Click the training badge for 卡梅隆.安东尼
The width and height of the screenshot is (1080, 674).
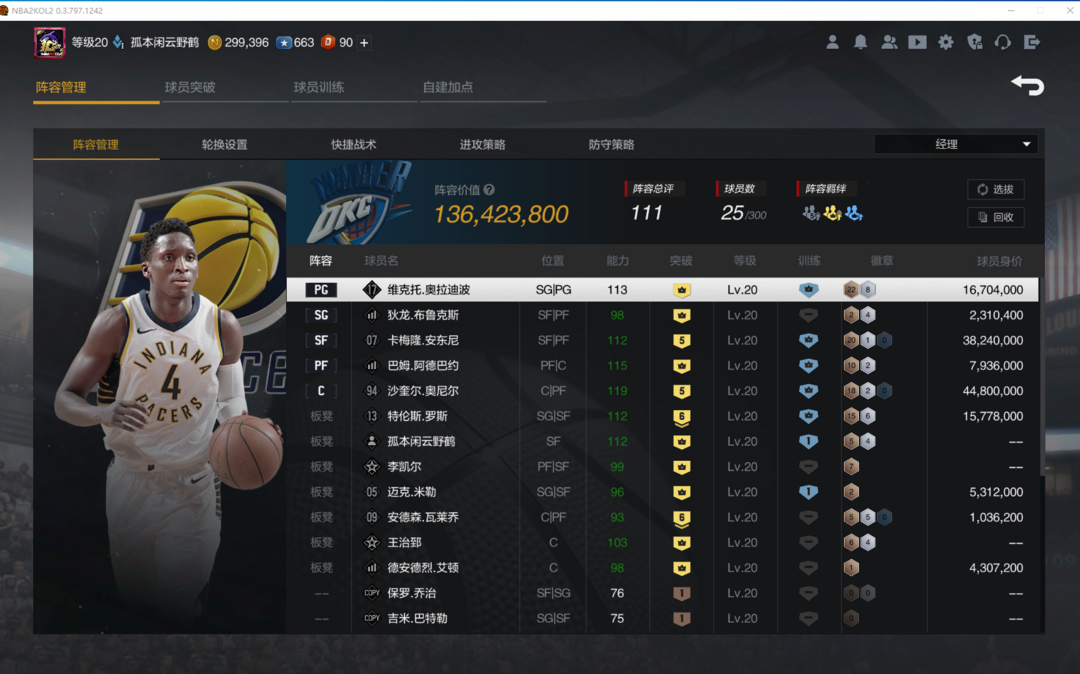click(809, 340)
